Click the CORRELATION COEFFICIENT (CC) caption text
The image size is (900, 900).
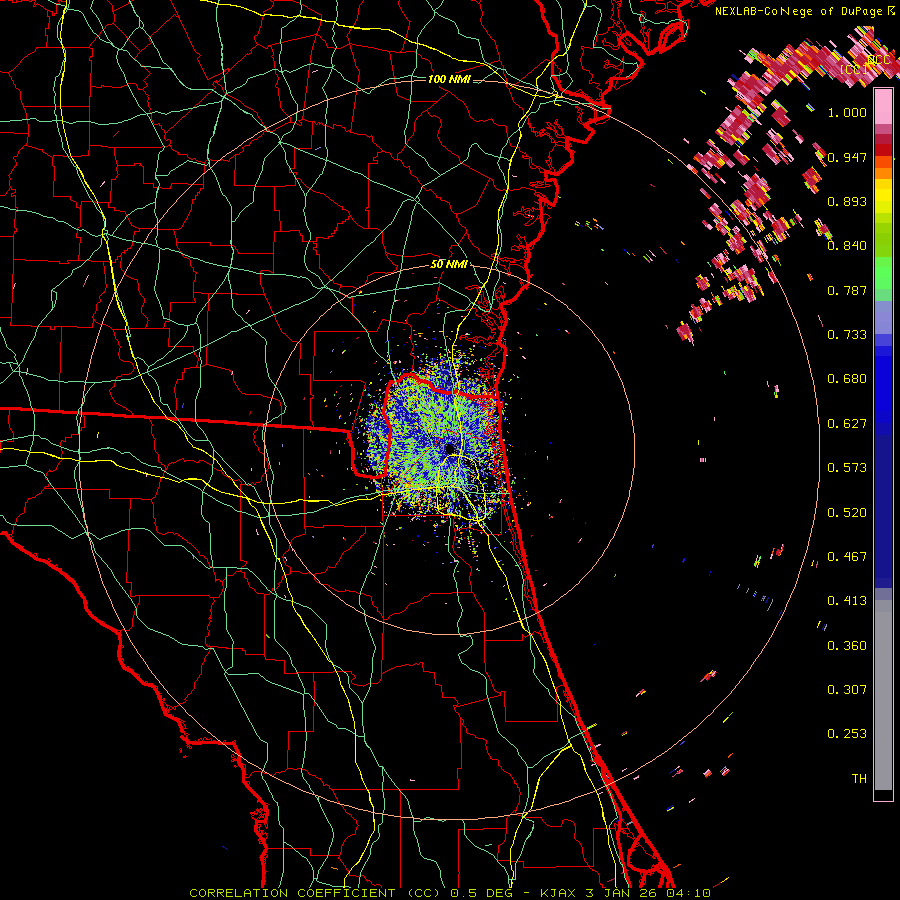[x=315, y=893]
